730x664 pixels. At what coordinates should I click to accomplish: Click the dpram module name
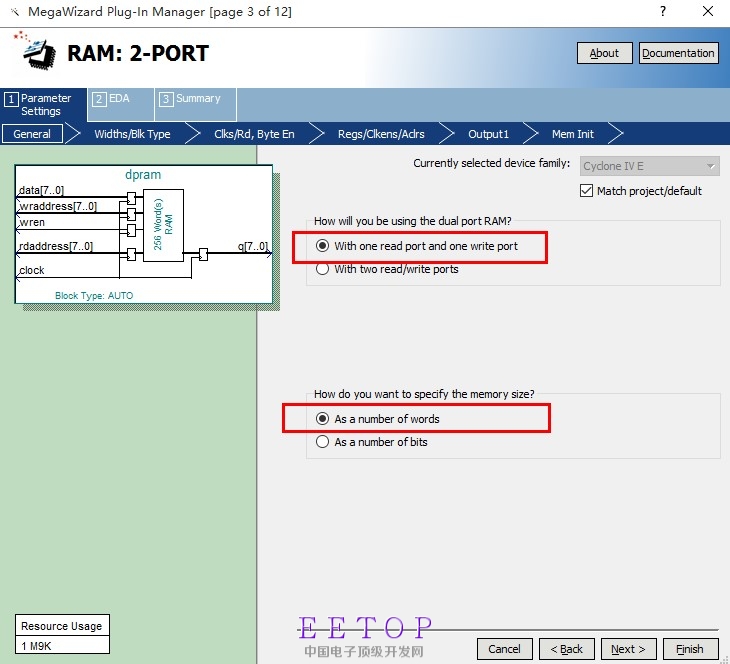[x=143, y=175]
